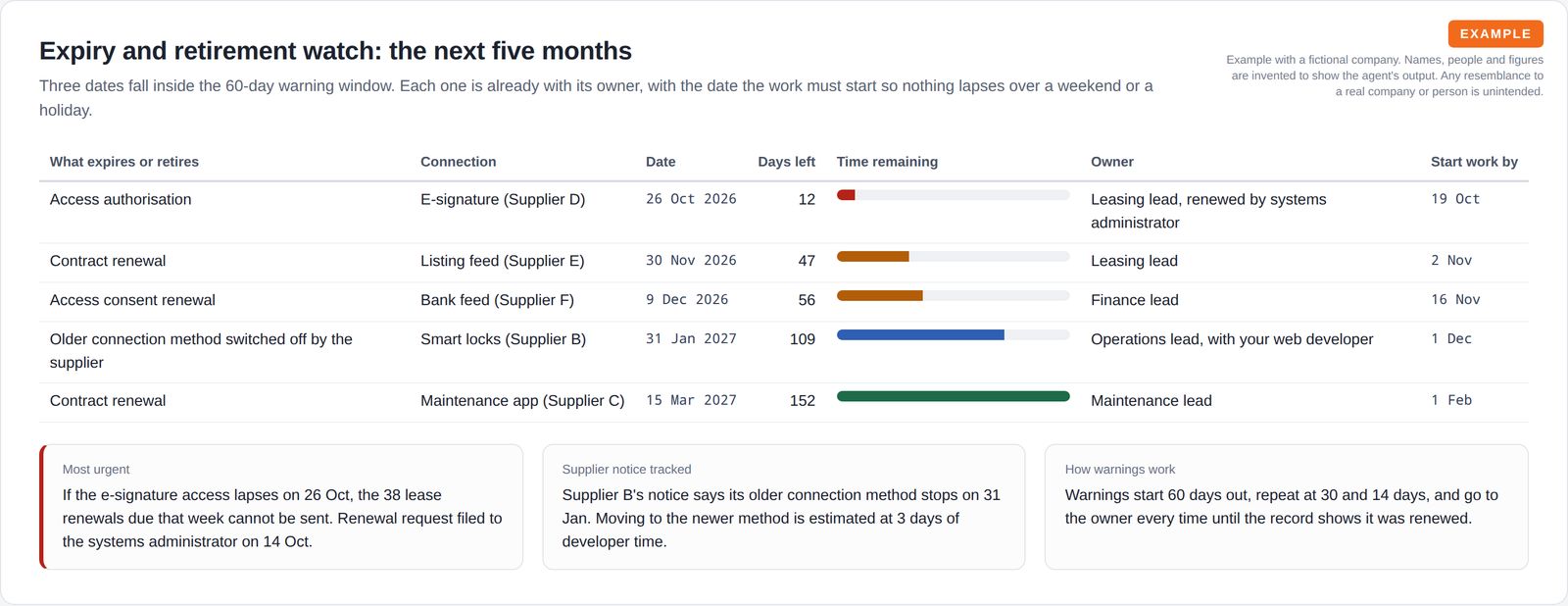Click the days-left value 152
The height and width of the screenshot is (606, 1568).
[x=803, y=401]
